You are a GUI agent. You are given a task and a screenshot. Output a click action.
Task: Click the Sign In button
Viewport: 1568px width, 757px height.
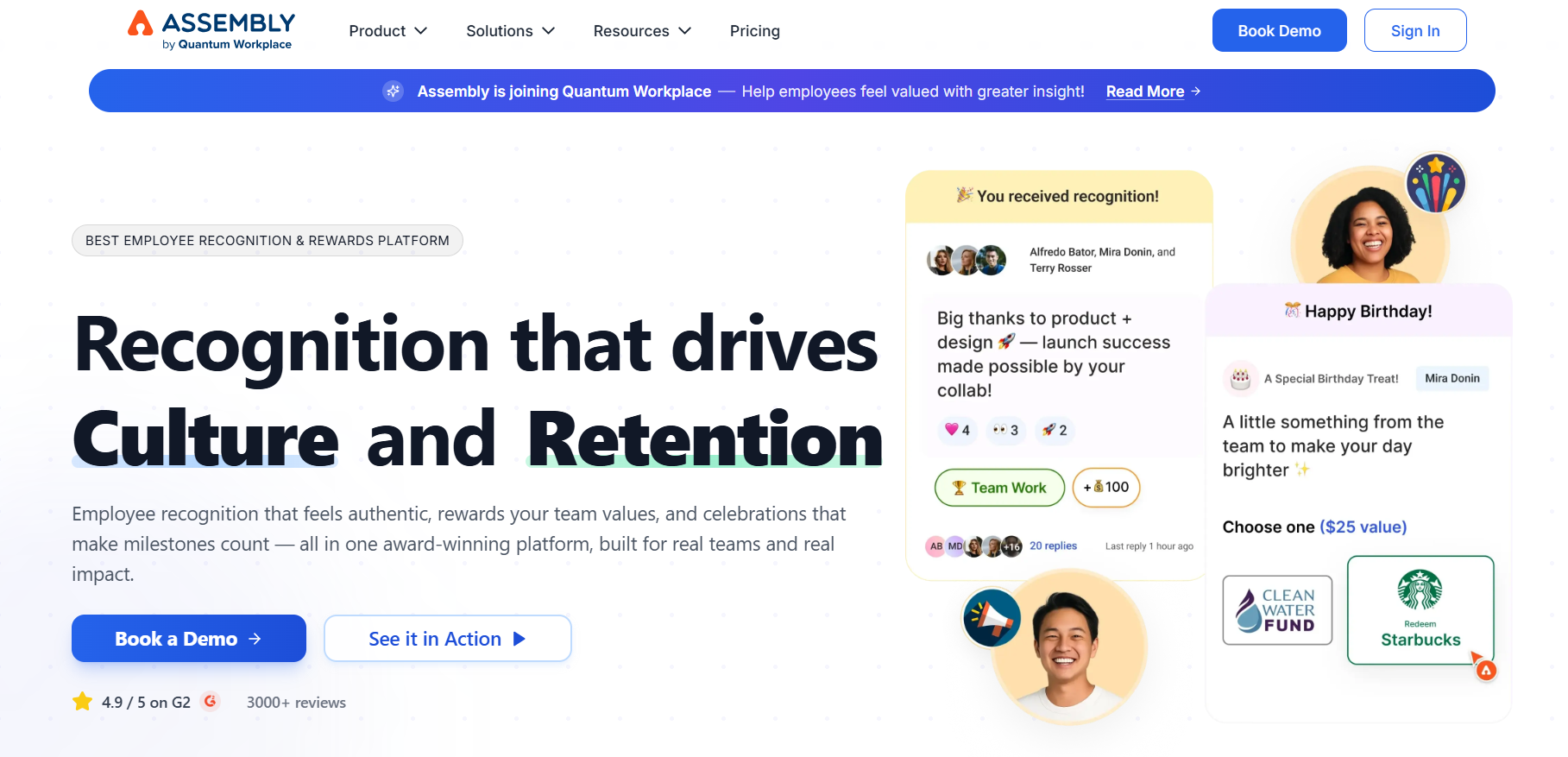point(1415,30)
